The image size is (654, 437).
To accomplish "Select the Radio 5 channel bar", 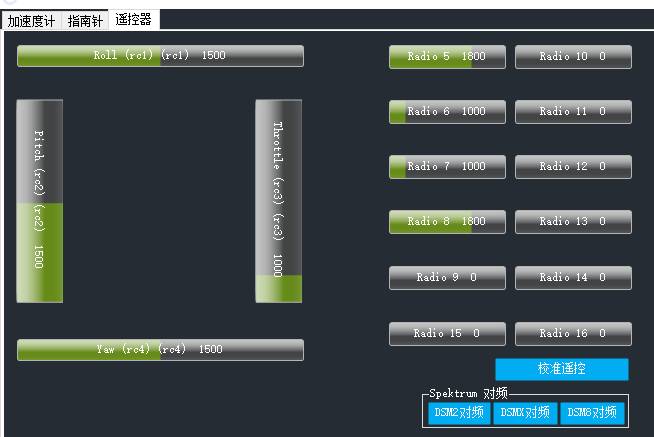I will (446, 57).
